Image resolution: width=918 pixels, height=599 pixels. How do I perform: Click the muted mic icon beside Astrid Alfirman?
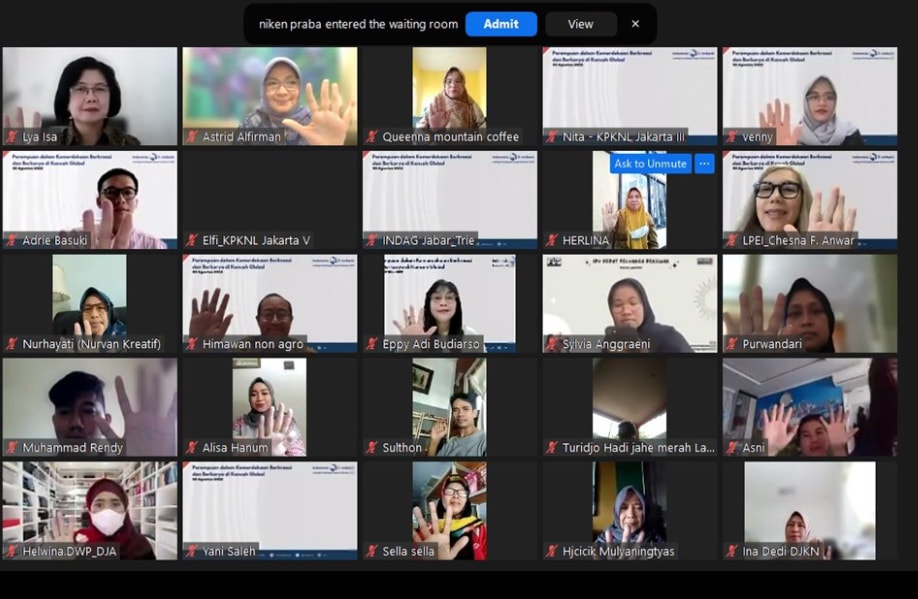192,137
